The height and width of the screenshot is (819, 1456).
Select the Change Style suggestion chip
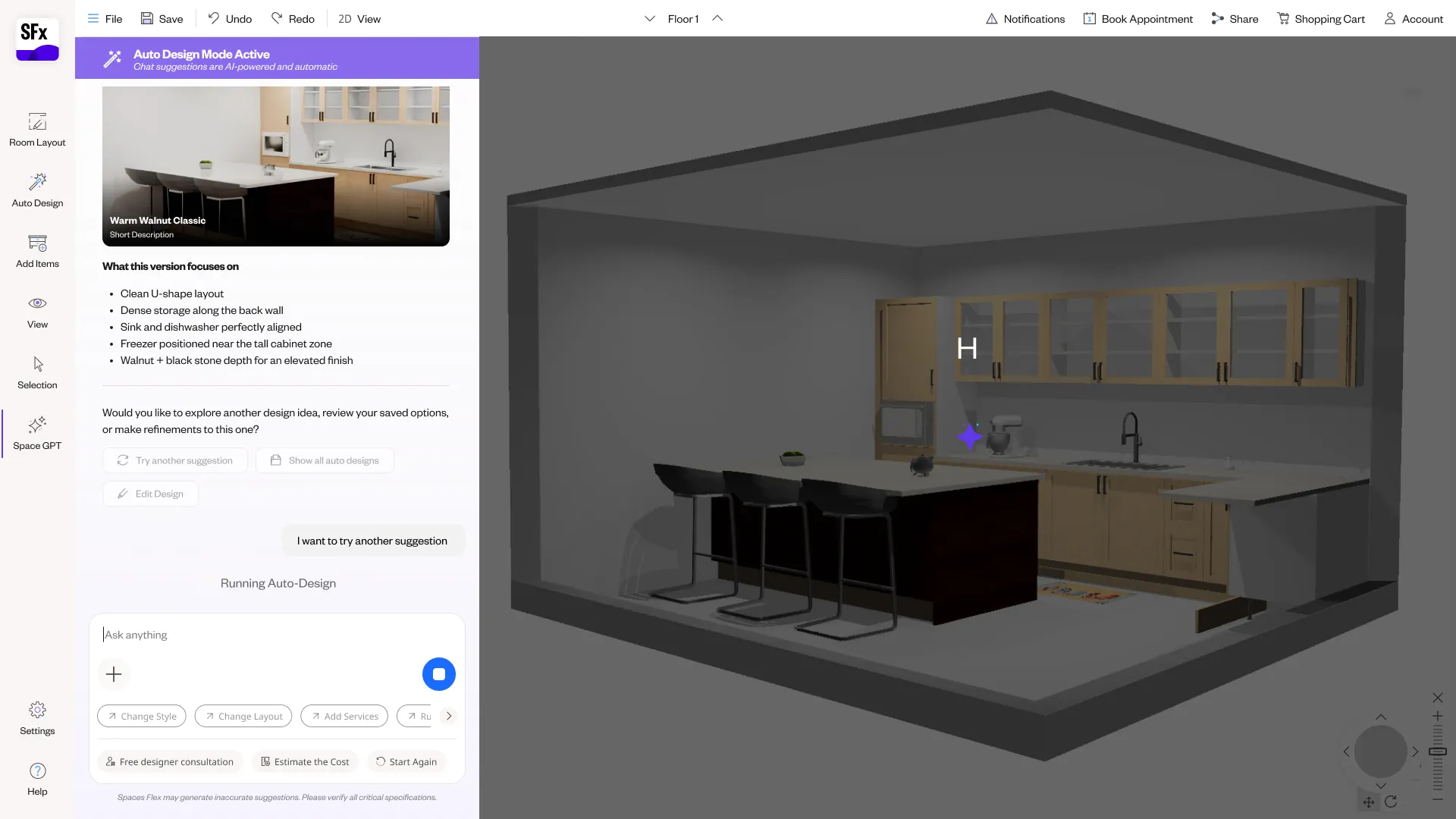click(142, 716)
